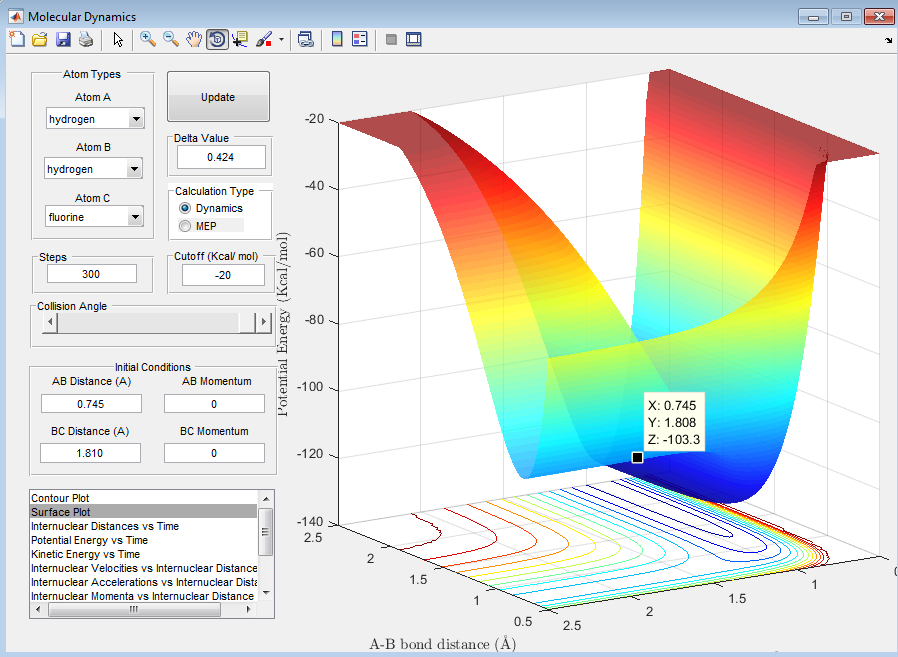The width and height of the screenshot is (898, 657).
Task: Enable the Data Cursor tool
Action: (240, 39)
